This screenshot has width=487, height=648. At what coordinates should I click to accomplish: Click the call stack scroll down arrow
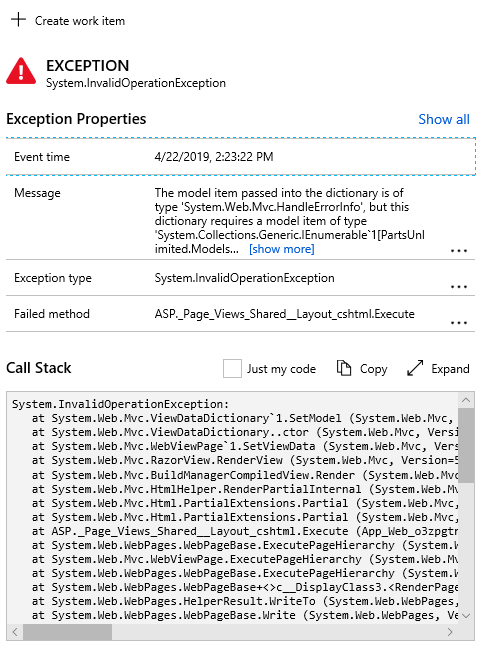coord(466,615)
